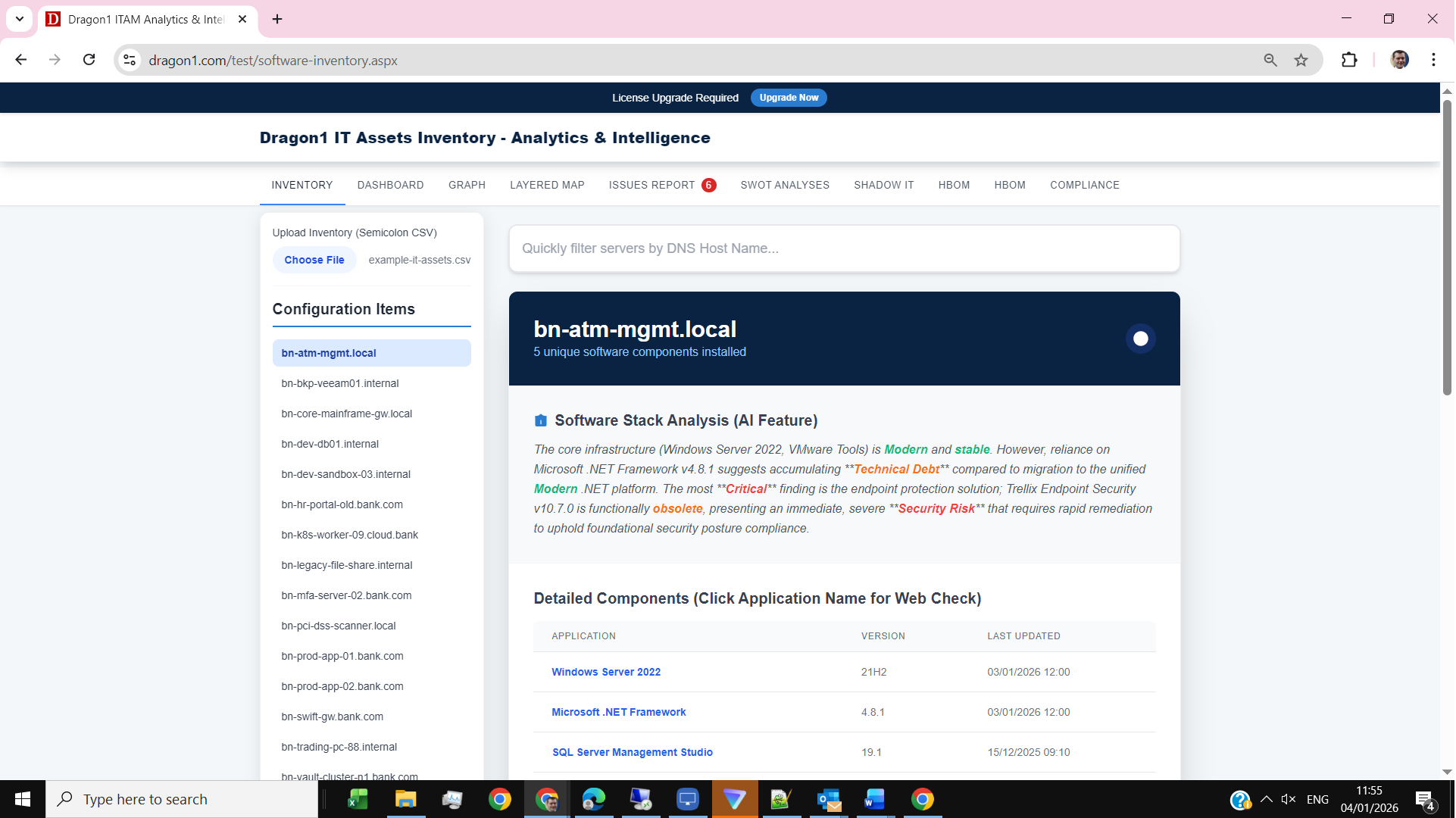Click the volume speaker icon in the tray
This screenshot has height=818, width=1456.
[x=1289, y=799]
